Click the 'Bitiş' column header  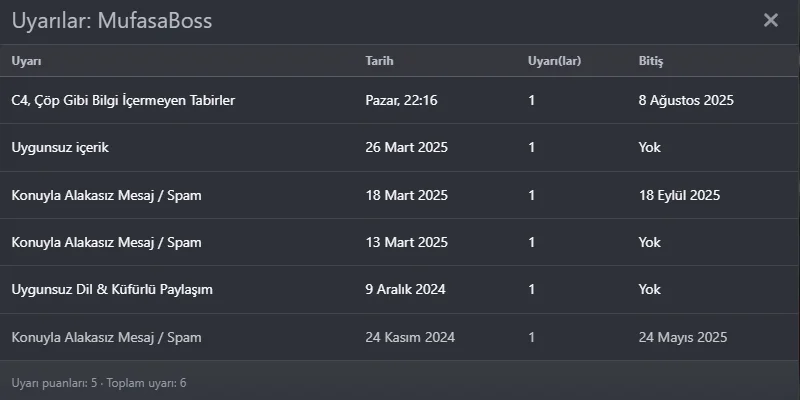[x=651, y=61]
